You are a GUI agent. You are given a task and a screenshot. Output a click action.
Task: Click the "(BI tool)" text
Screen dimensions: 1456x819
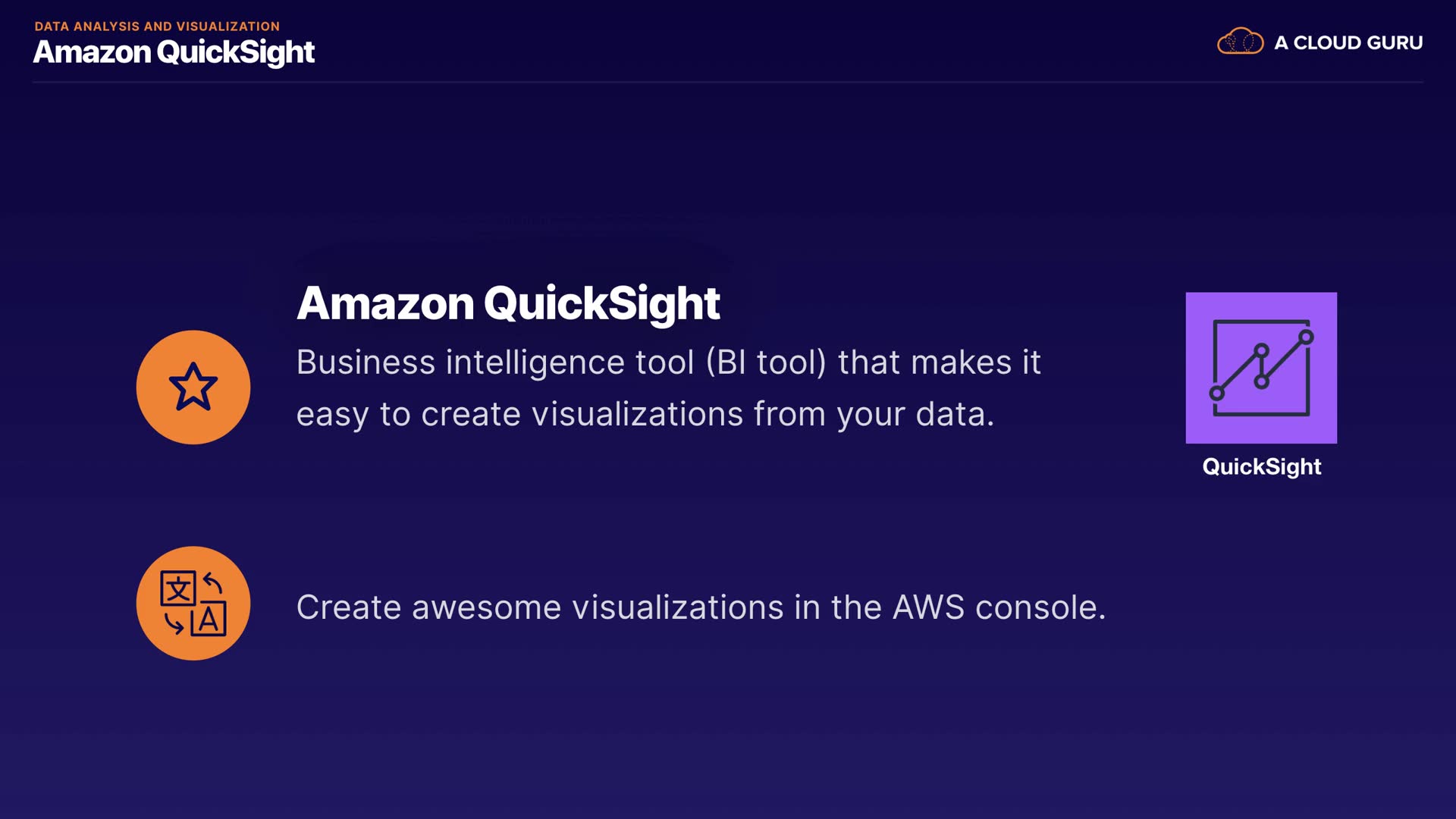point(765,362)
